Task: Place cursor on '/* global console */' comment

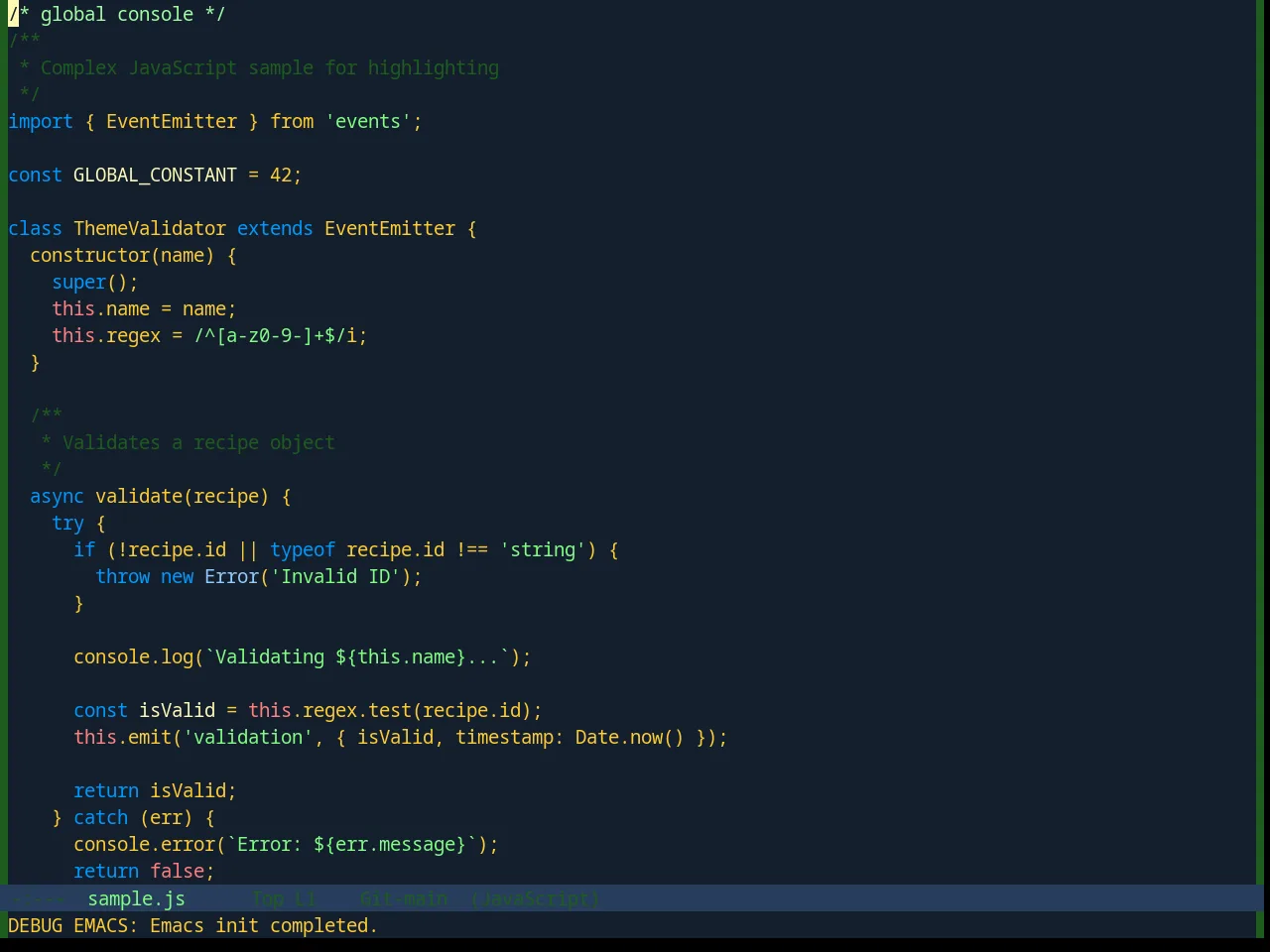Action: point(117,14)
